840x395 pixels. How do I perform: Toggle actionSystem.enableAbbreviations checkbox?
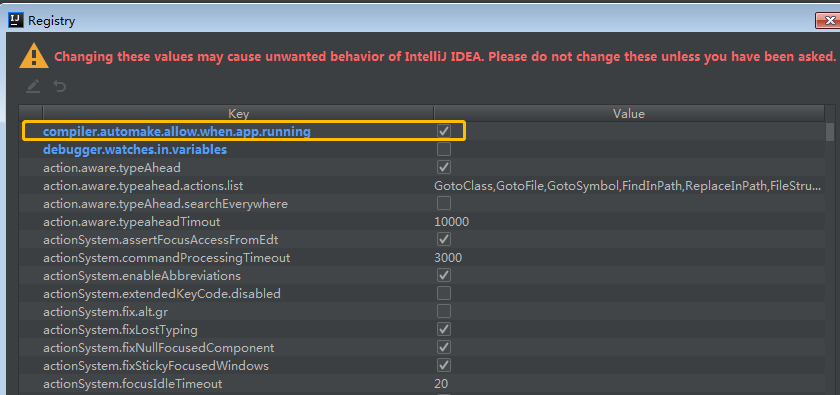(444, 275)
